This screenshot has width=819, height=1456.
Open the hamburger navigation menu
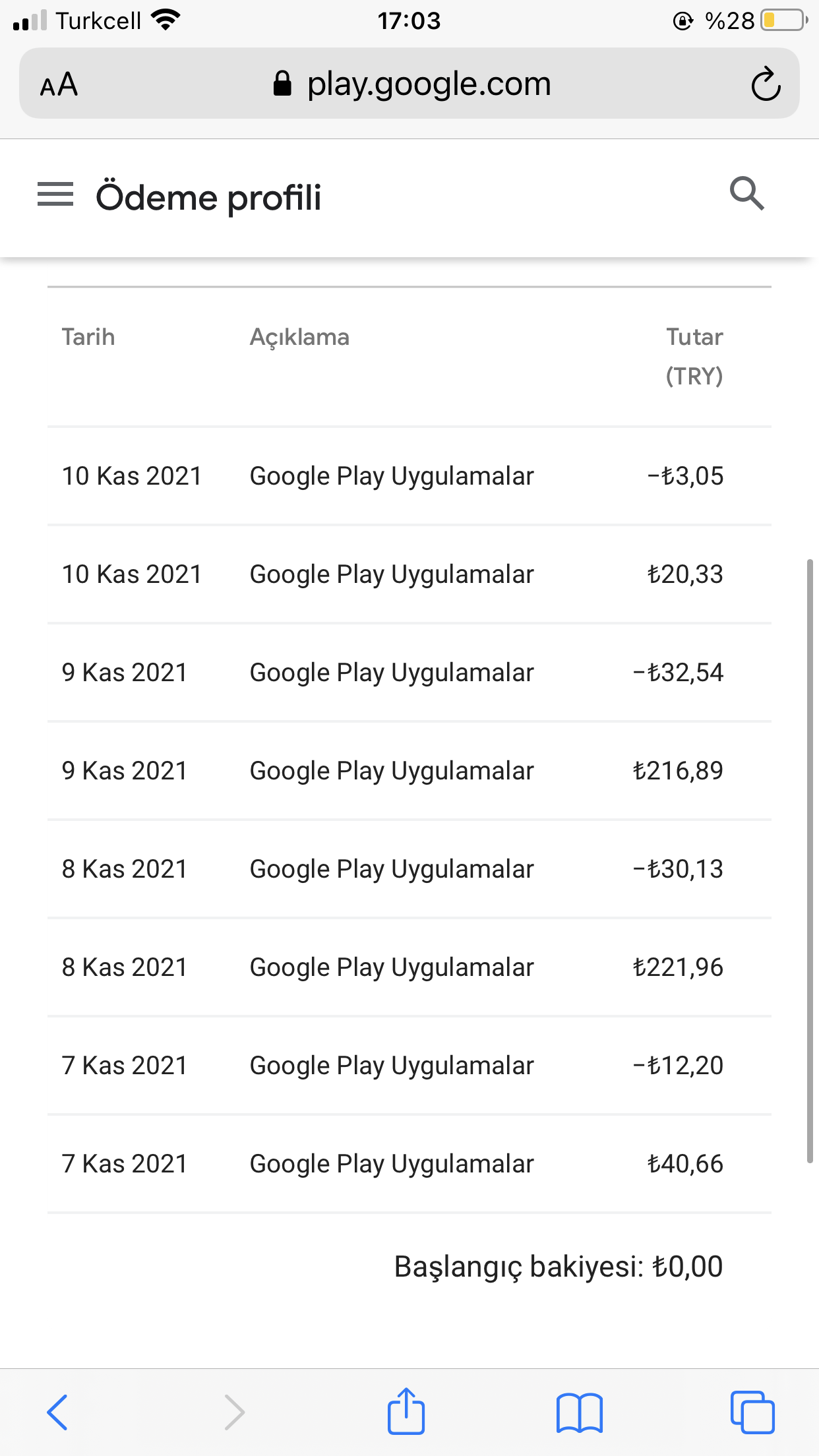(x=55, y=195)
